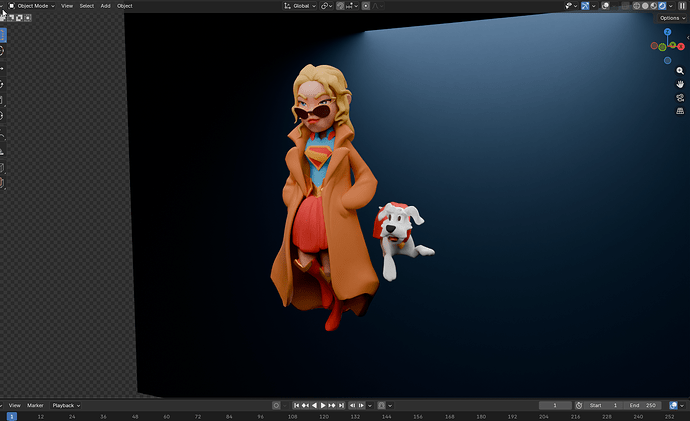Open the Global transform orientation dropdown

coord(300,6)
